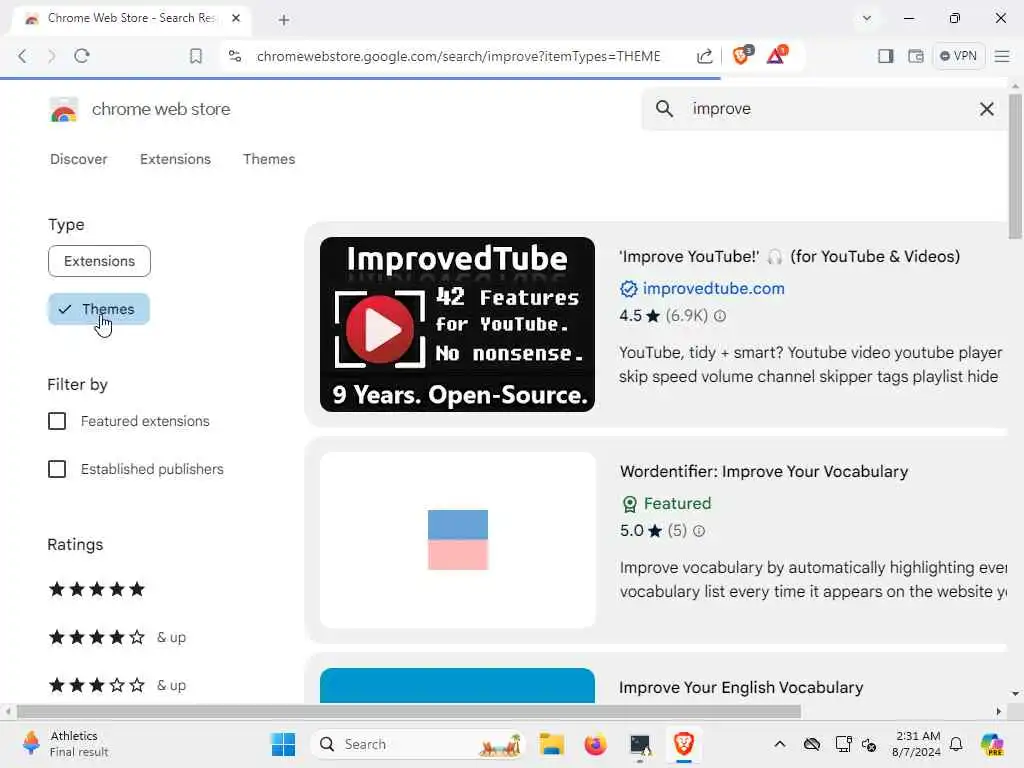Deselect the Themes type filter chip
1024x768 pixels.
pyautogui.click(x=99, y=309)
